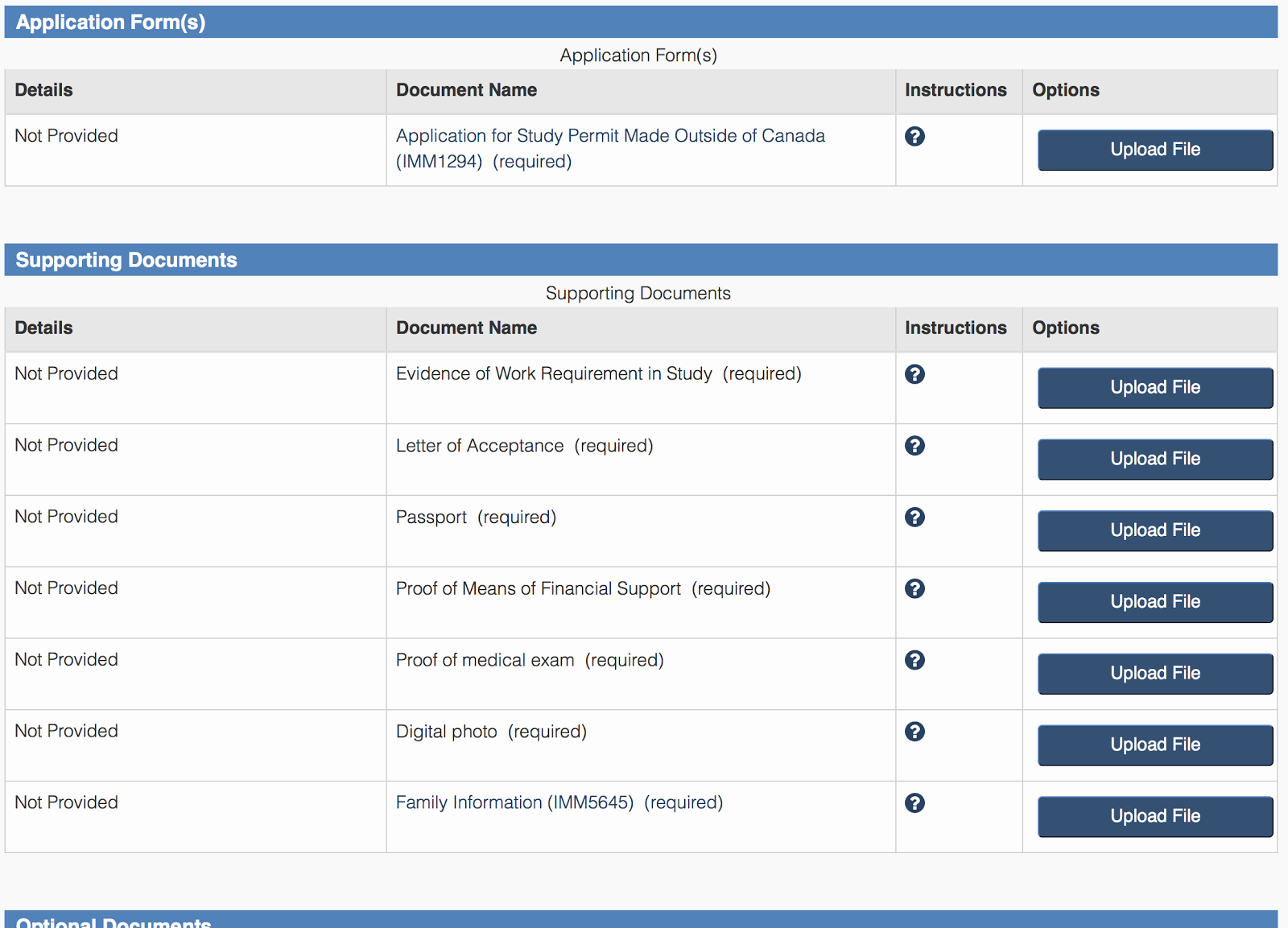Upload file for Evidence of Work Requirement

[1155, 388]
